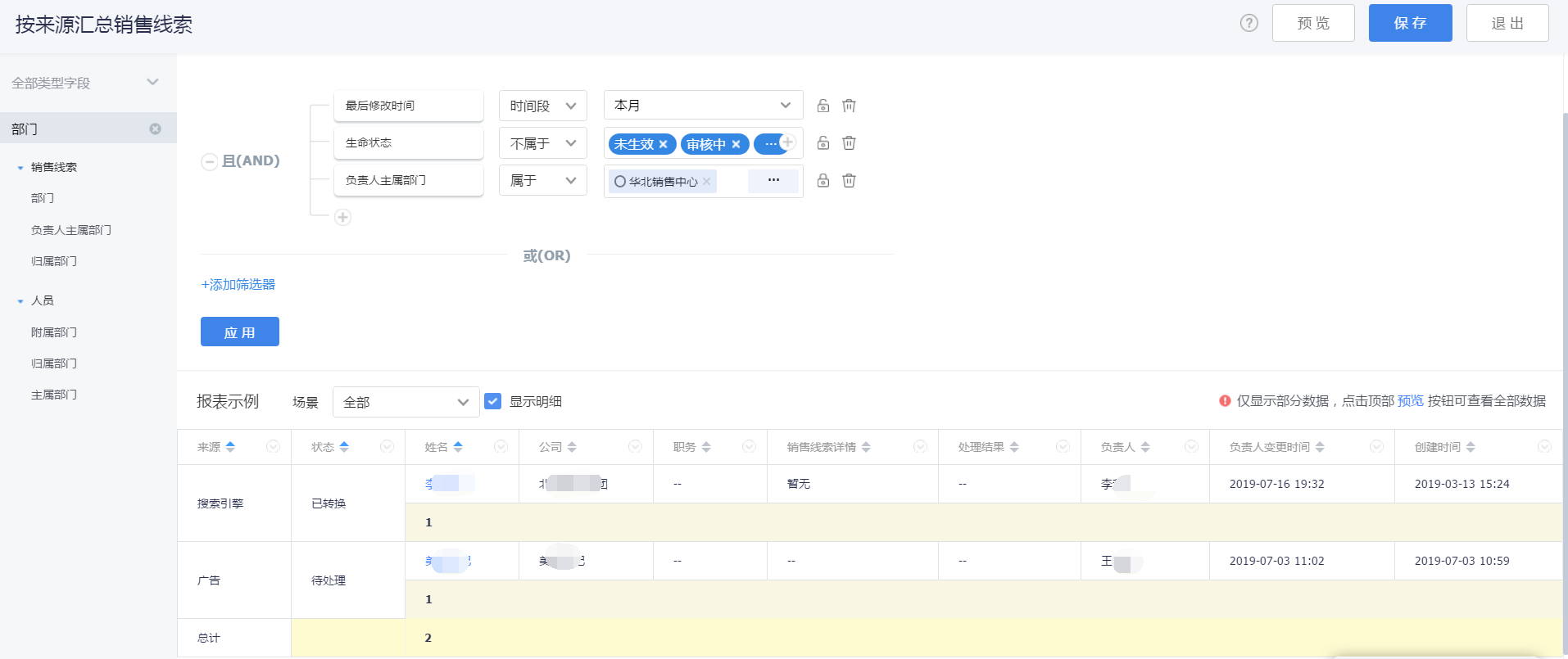The image size is (1568, 659).
Task: Select 部门 under 销售线索
Action: 43,198
